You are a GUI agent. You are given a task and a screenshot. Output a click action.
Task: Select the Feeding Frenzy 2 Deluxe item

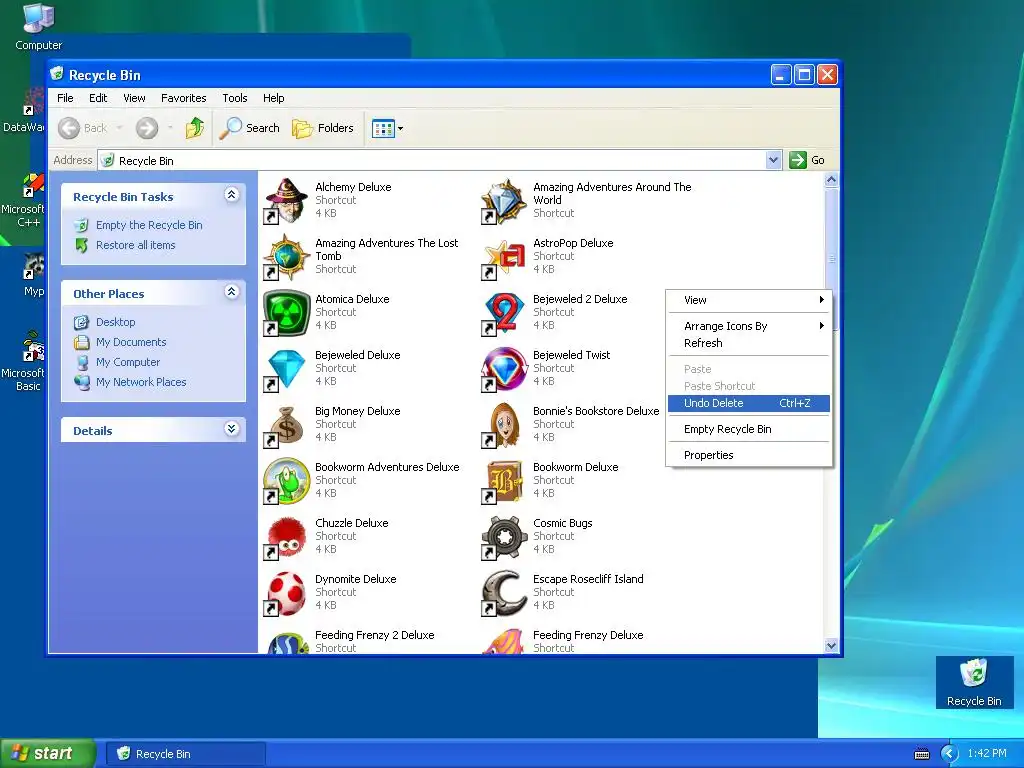coord(350,641)
